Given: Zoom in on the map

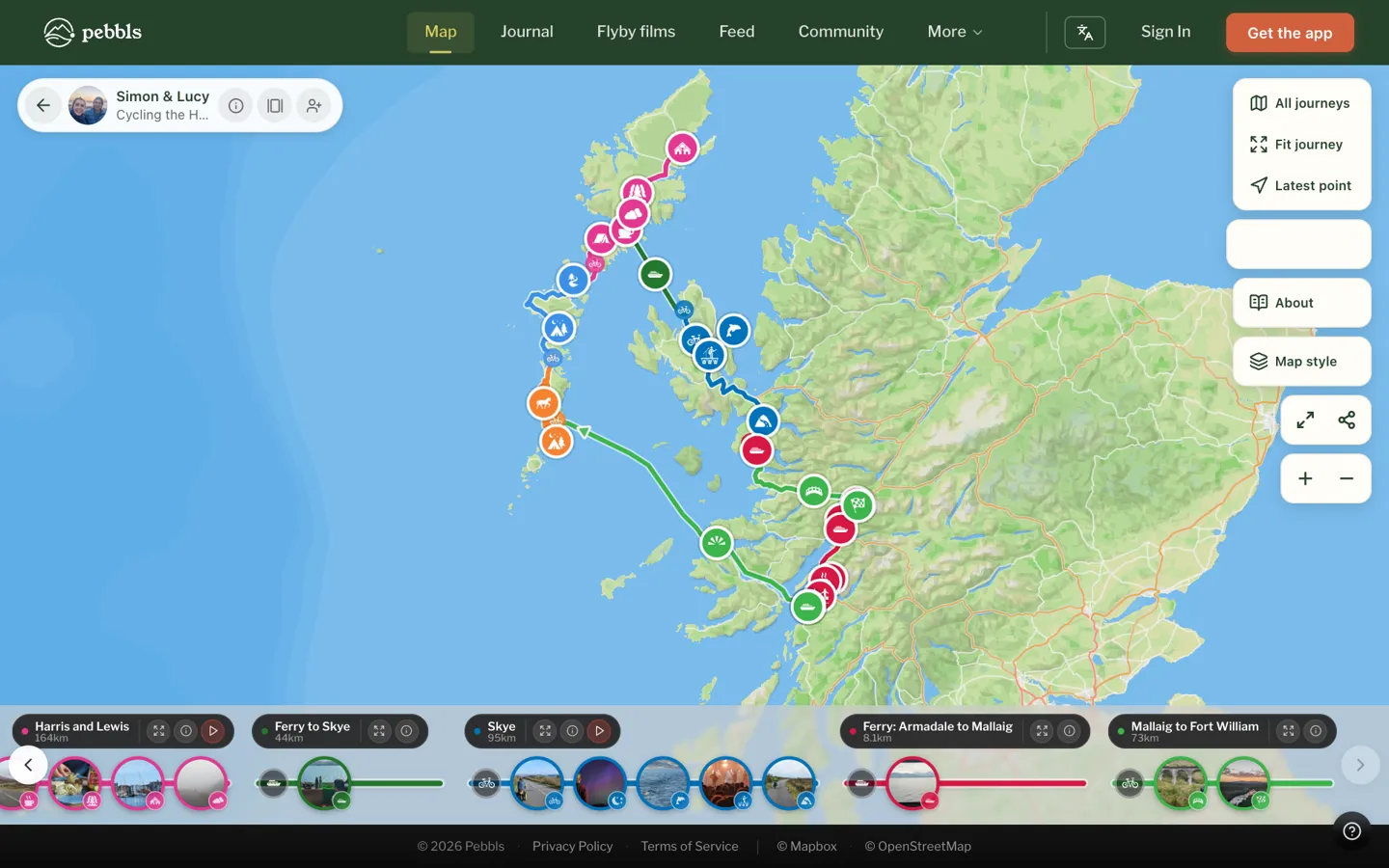Looking at the screenshot, I should [1305, 478].
